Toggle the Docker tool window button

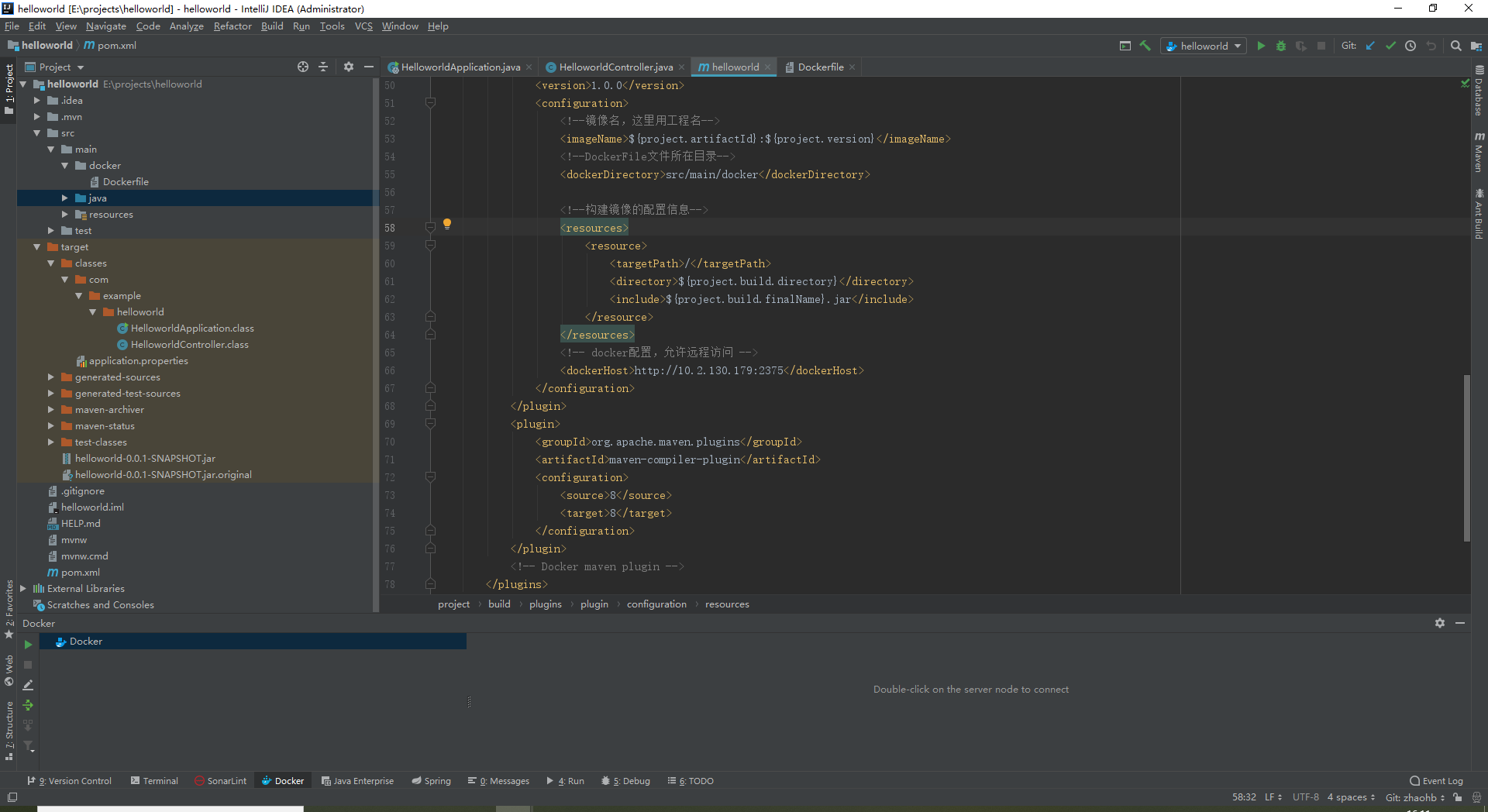tap(283, 781)
